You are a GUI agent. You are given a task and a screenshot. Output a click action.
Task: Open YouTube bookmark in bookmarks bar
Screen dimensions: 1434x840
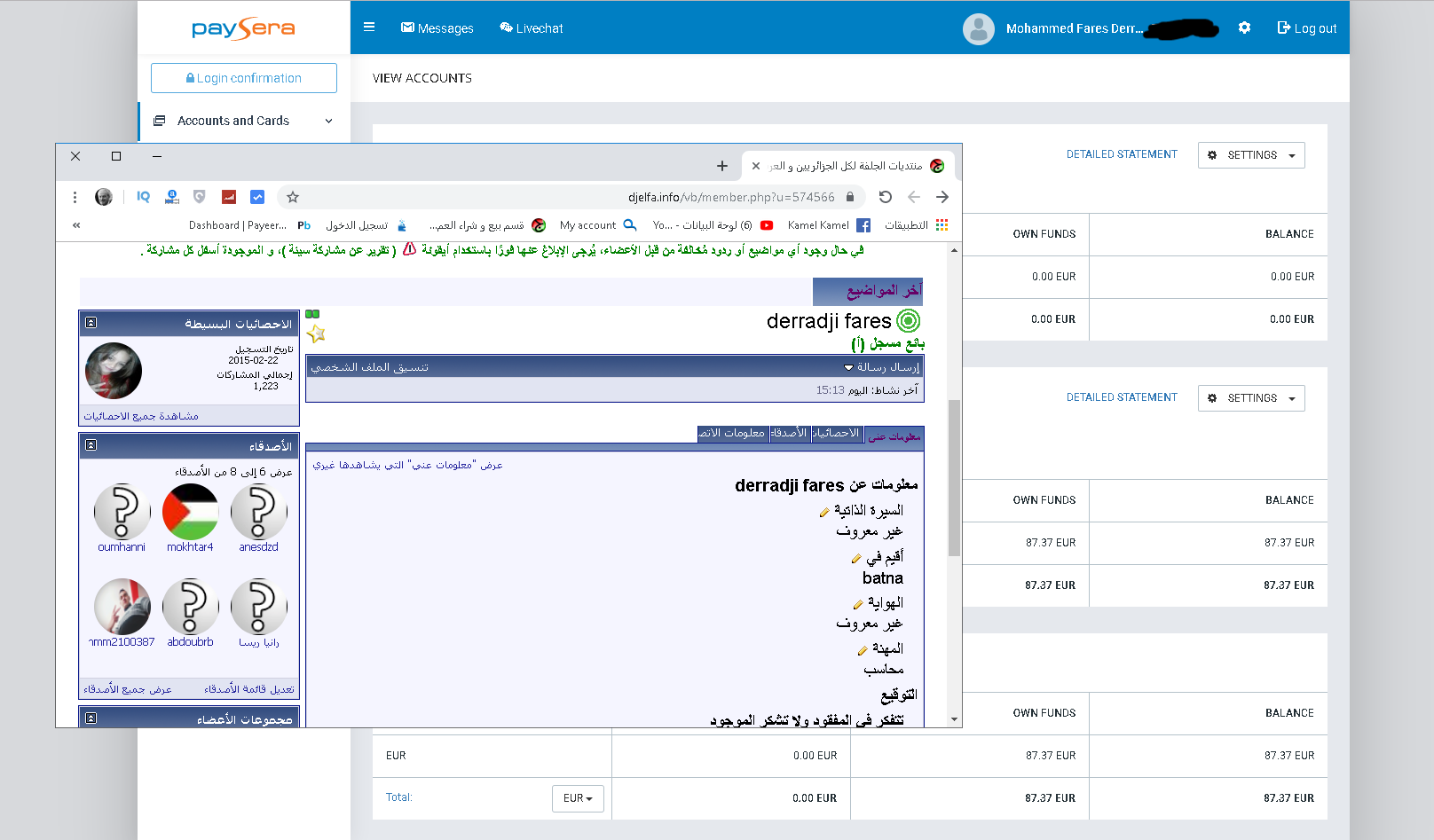click(713, 225)
